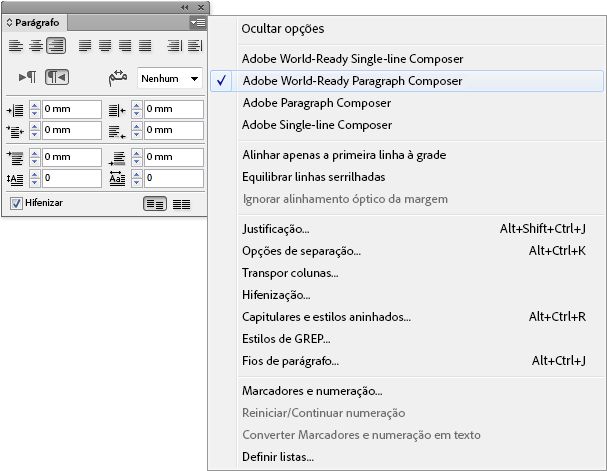The width and height of the screenshot is (607, 471).
Task: Focus the space after 0 mm field
Action: 174,157
